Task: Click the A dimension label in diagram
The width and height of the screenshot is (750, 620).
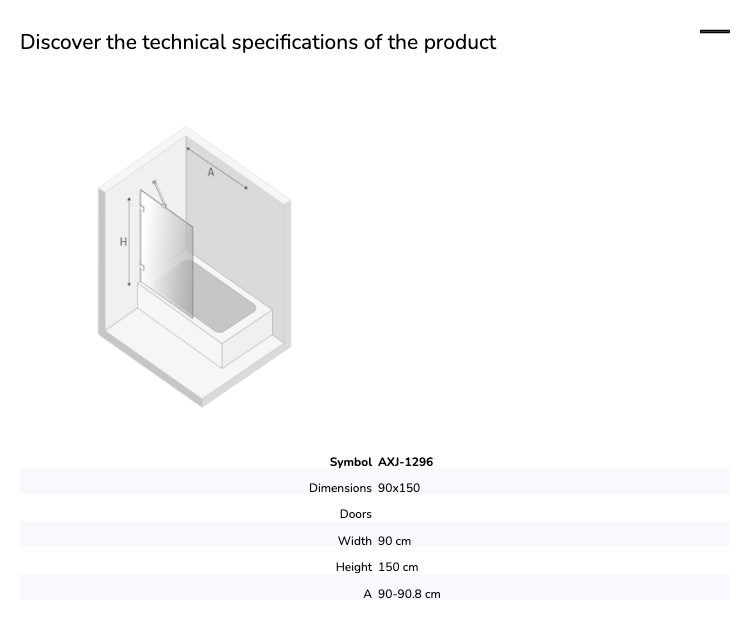Action: click(211, 172)
